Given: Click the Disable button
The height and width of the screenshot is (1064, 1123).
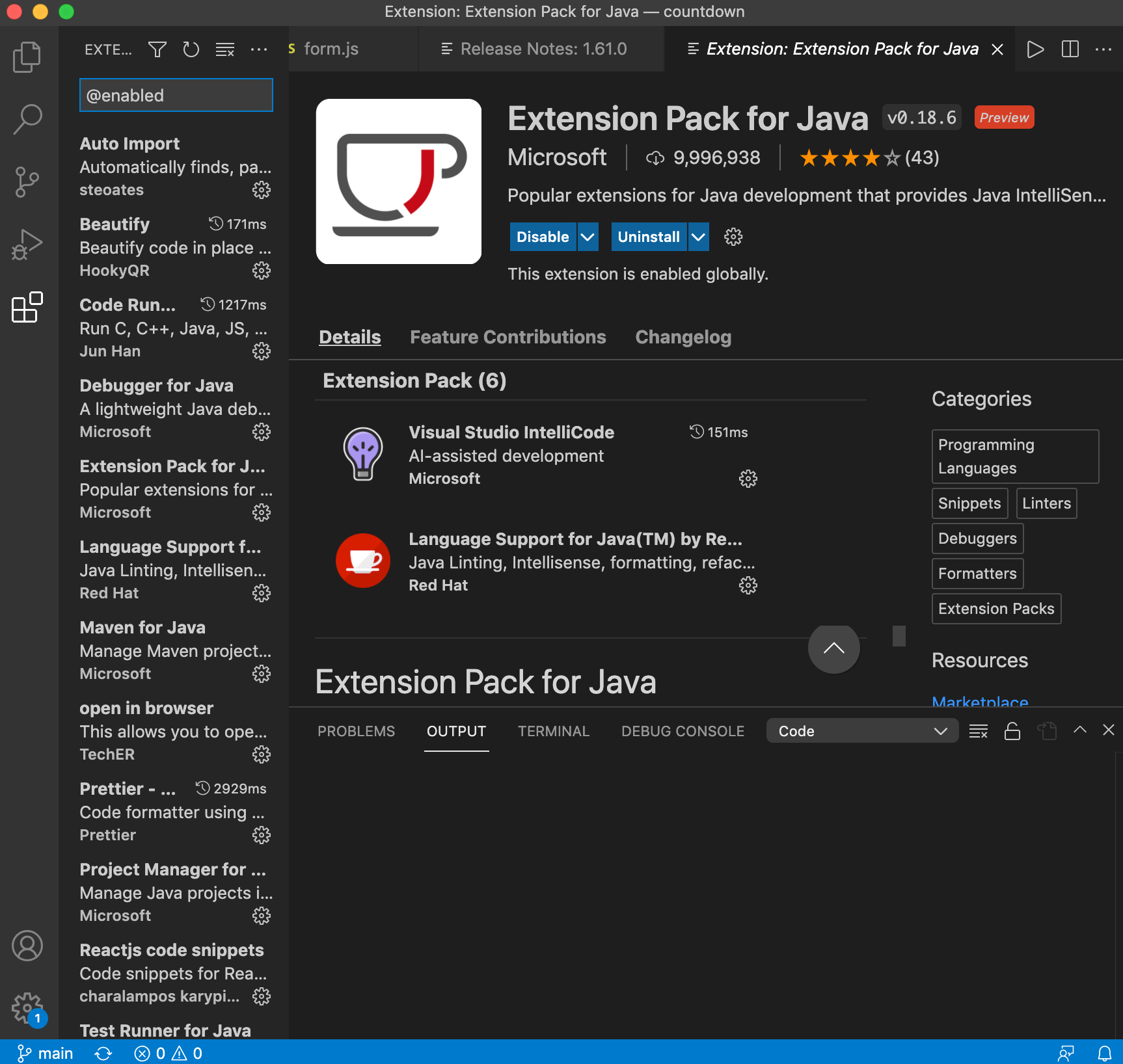Looking at the screenshot, I should tap(543, 237).
